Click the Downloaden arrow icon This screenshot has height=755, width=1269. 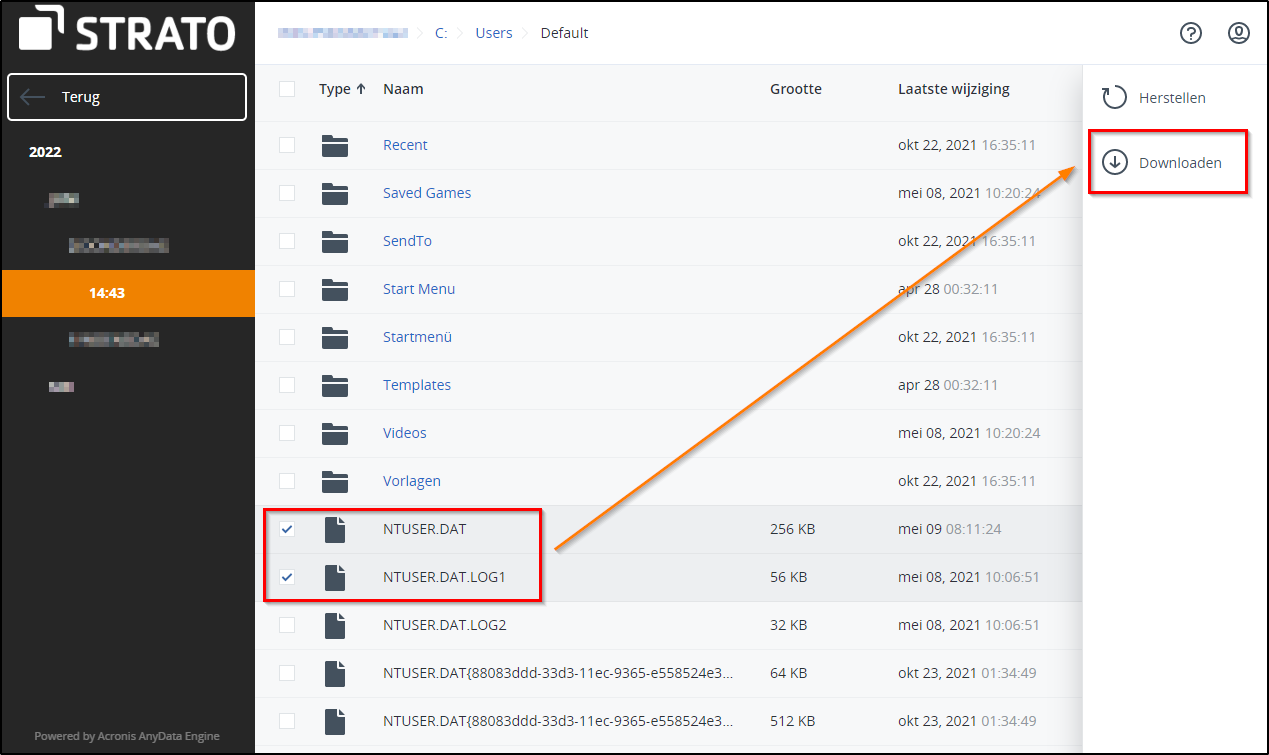[1114, 162]
